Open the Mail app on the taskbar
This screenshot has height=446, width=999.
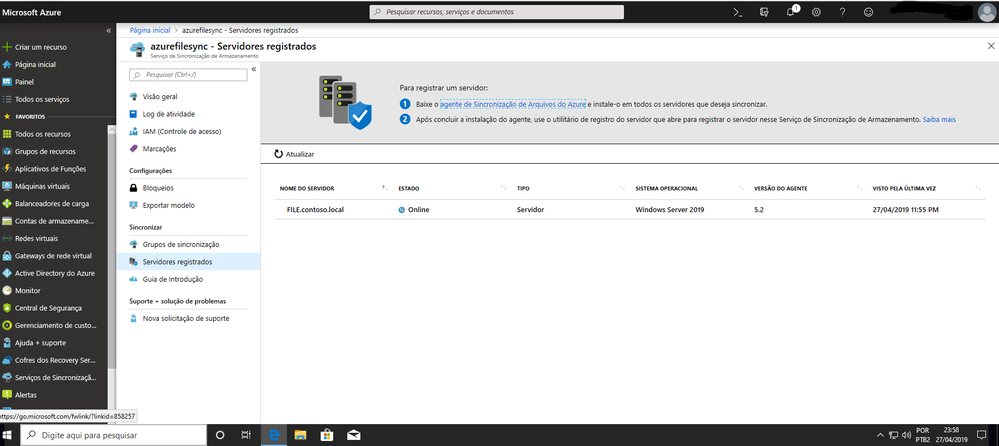tap(354, 435)
